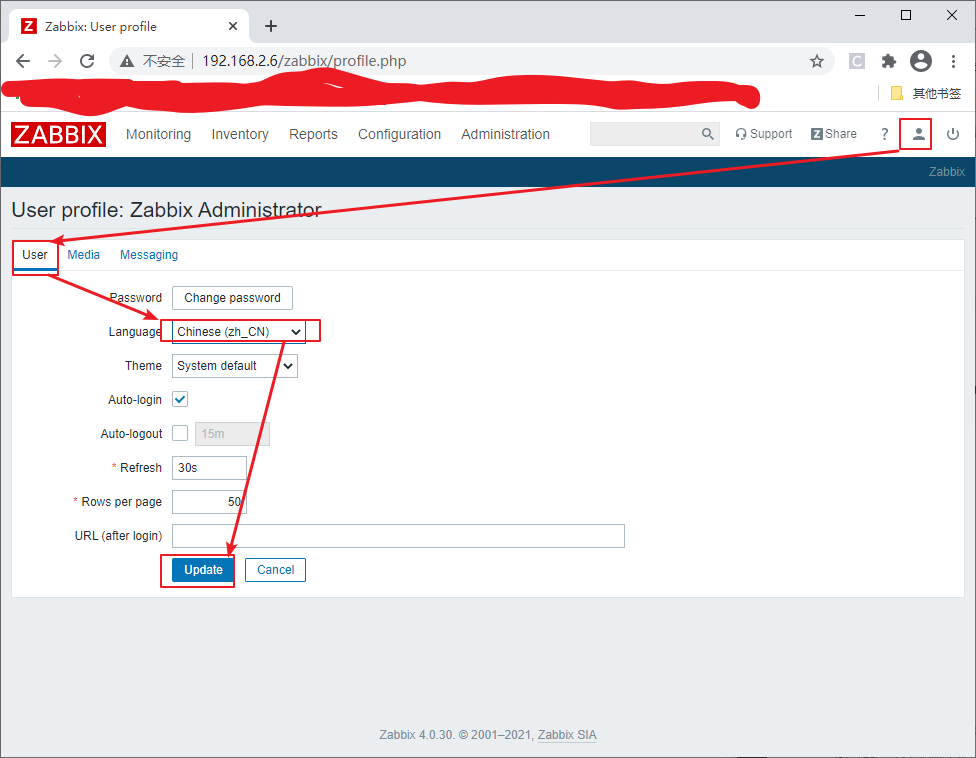Screen dimensions: 976x758
Task: Open the Inventory menu
Action: 240,134
